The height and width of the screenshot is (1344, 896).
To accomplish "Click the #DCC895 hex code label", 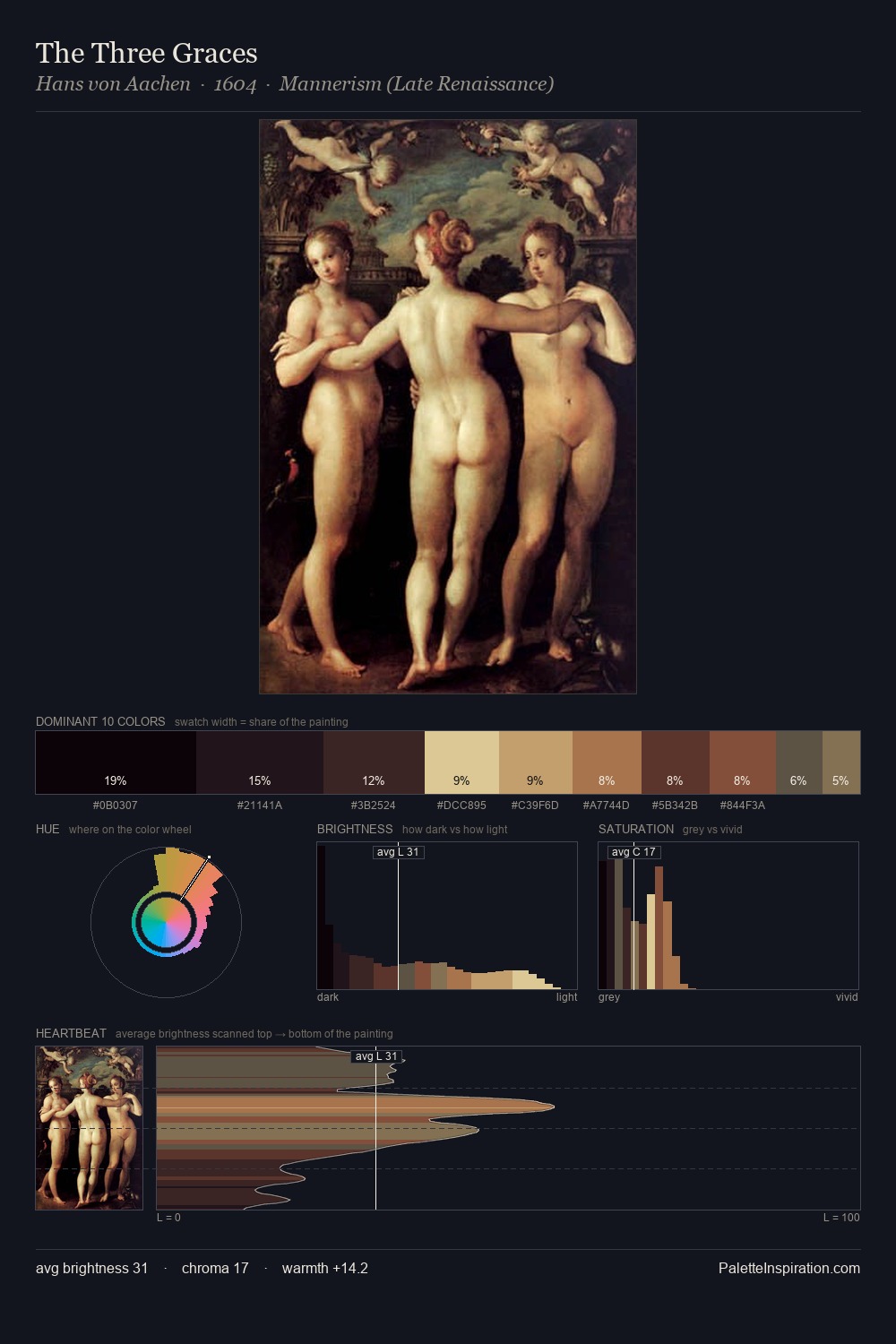I will click(461, 806).
